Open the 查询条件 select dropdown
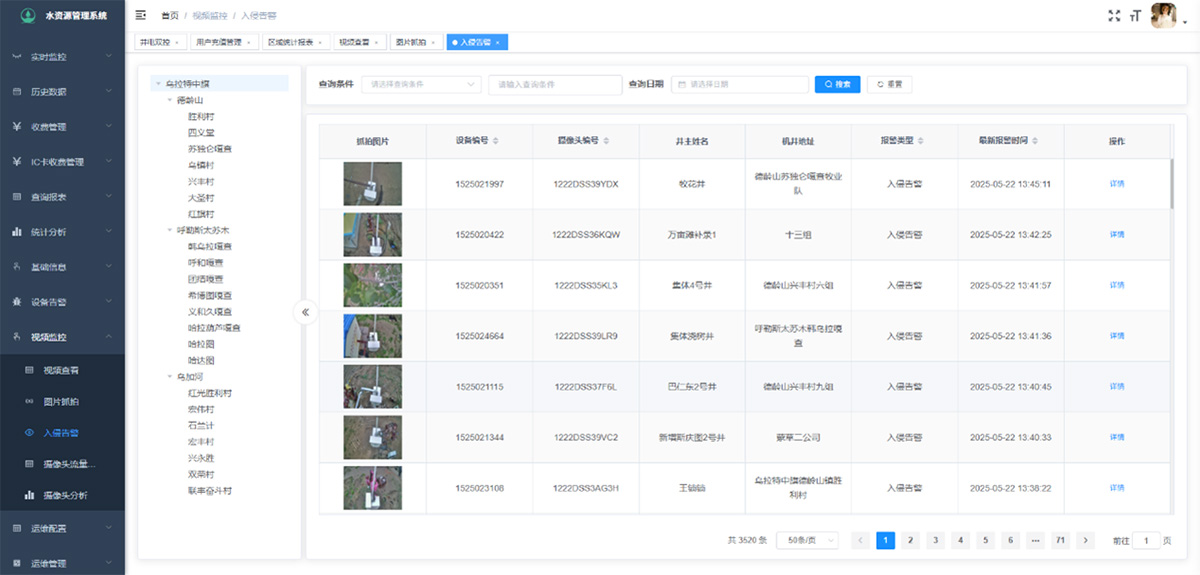 (x=421, y=85)
